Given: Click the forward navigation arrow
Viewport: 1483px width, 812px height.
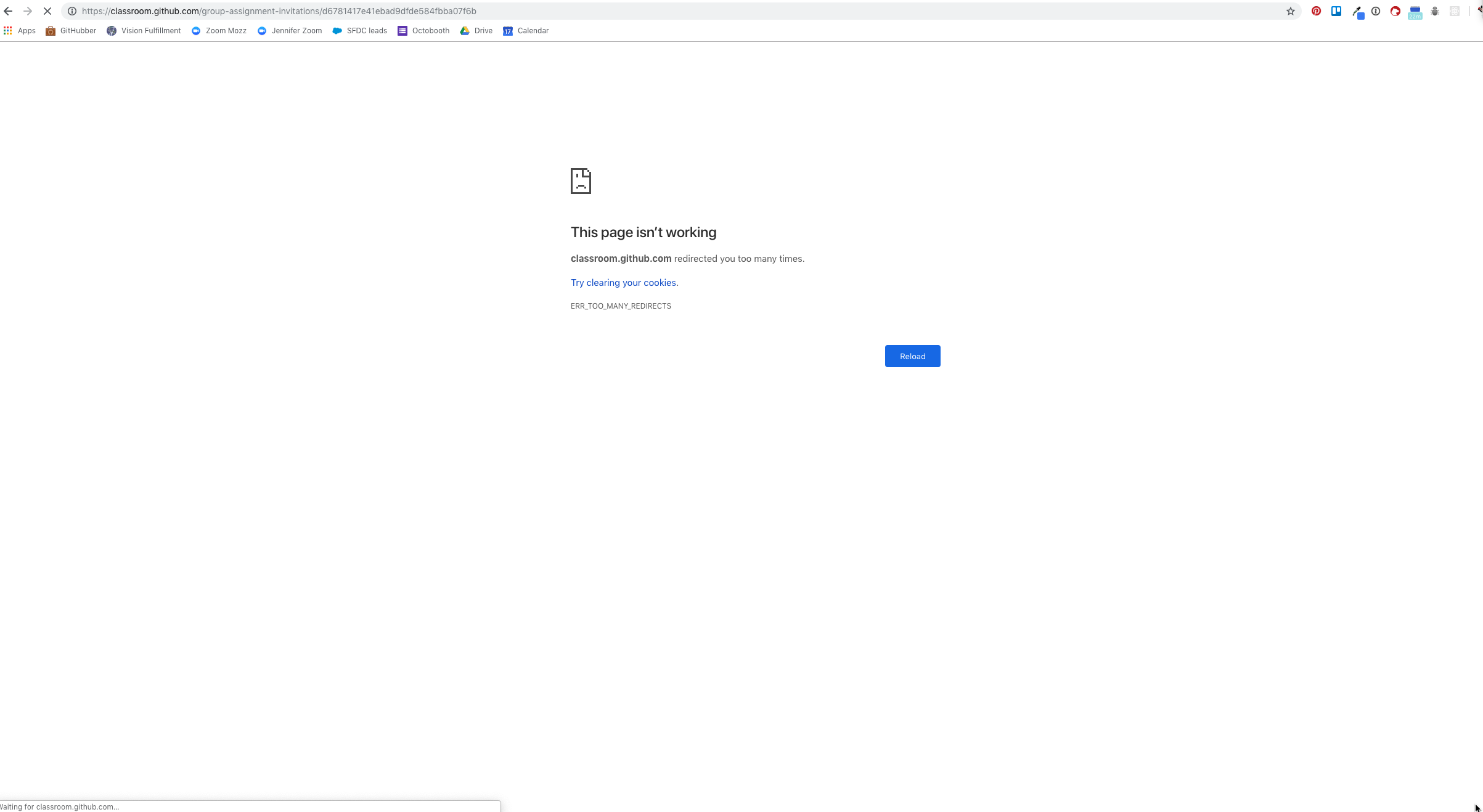Looking at the screenshot, I should click(x=28, y=11).
